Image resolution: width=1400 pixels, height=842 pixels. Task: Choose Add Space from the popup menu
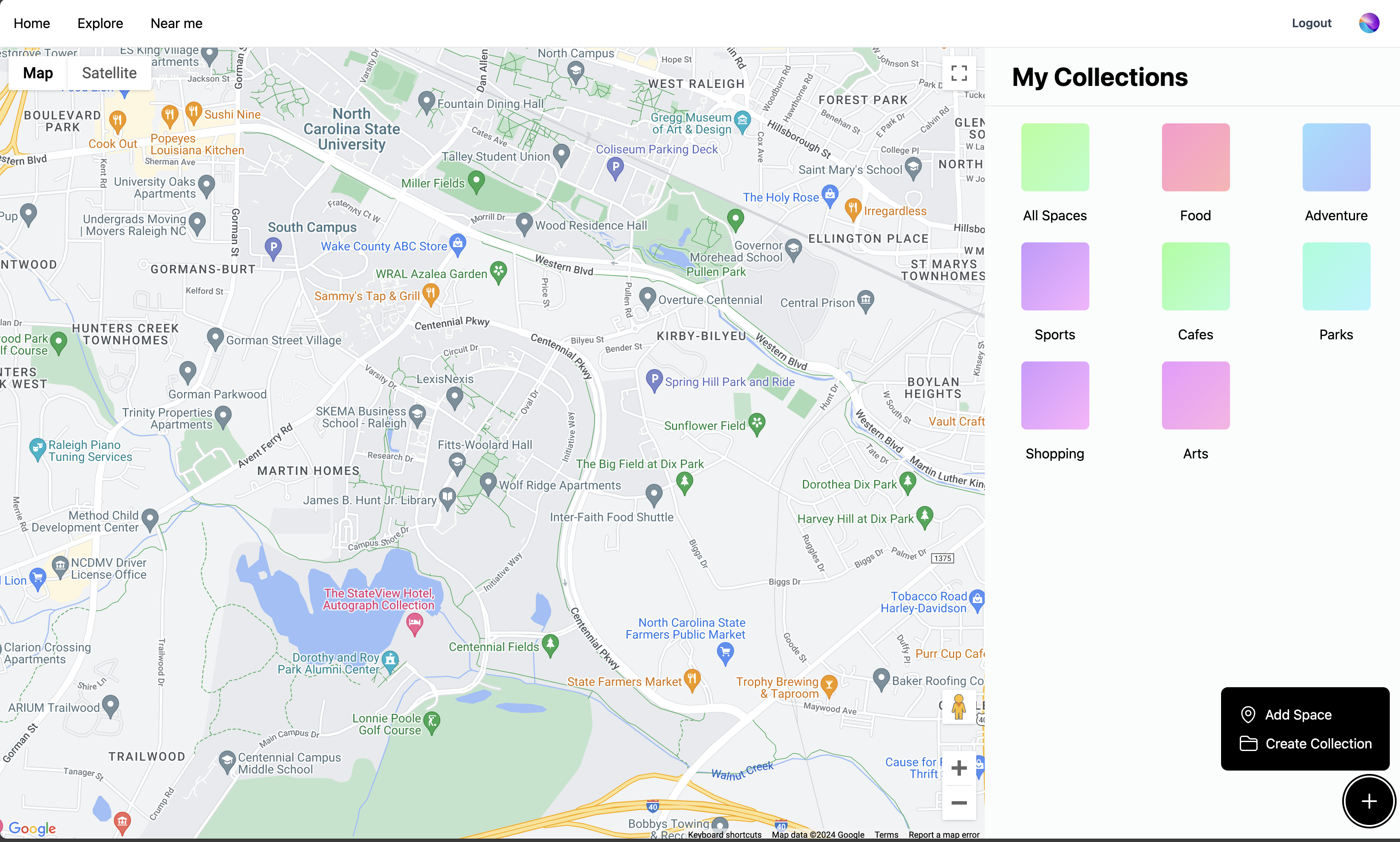[1298, 715]
